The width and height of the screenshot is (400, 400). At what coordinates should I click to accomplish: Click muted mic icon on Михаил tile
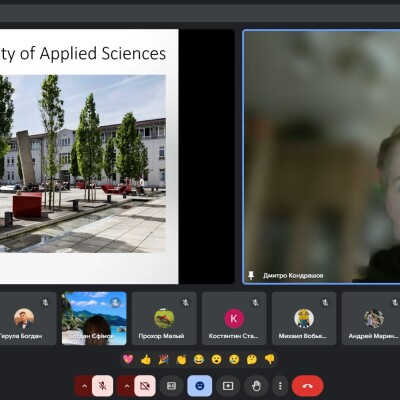click(325, 302)
